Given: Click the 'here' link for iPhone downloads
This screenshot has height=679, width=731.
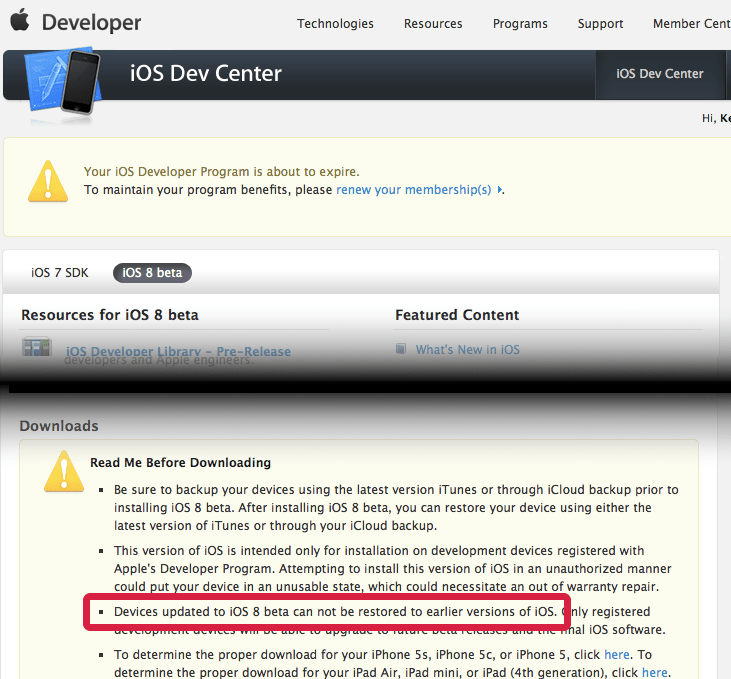Looking at the screenshot, I should 617,655.
